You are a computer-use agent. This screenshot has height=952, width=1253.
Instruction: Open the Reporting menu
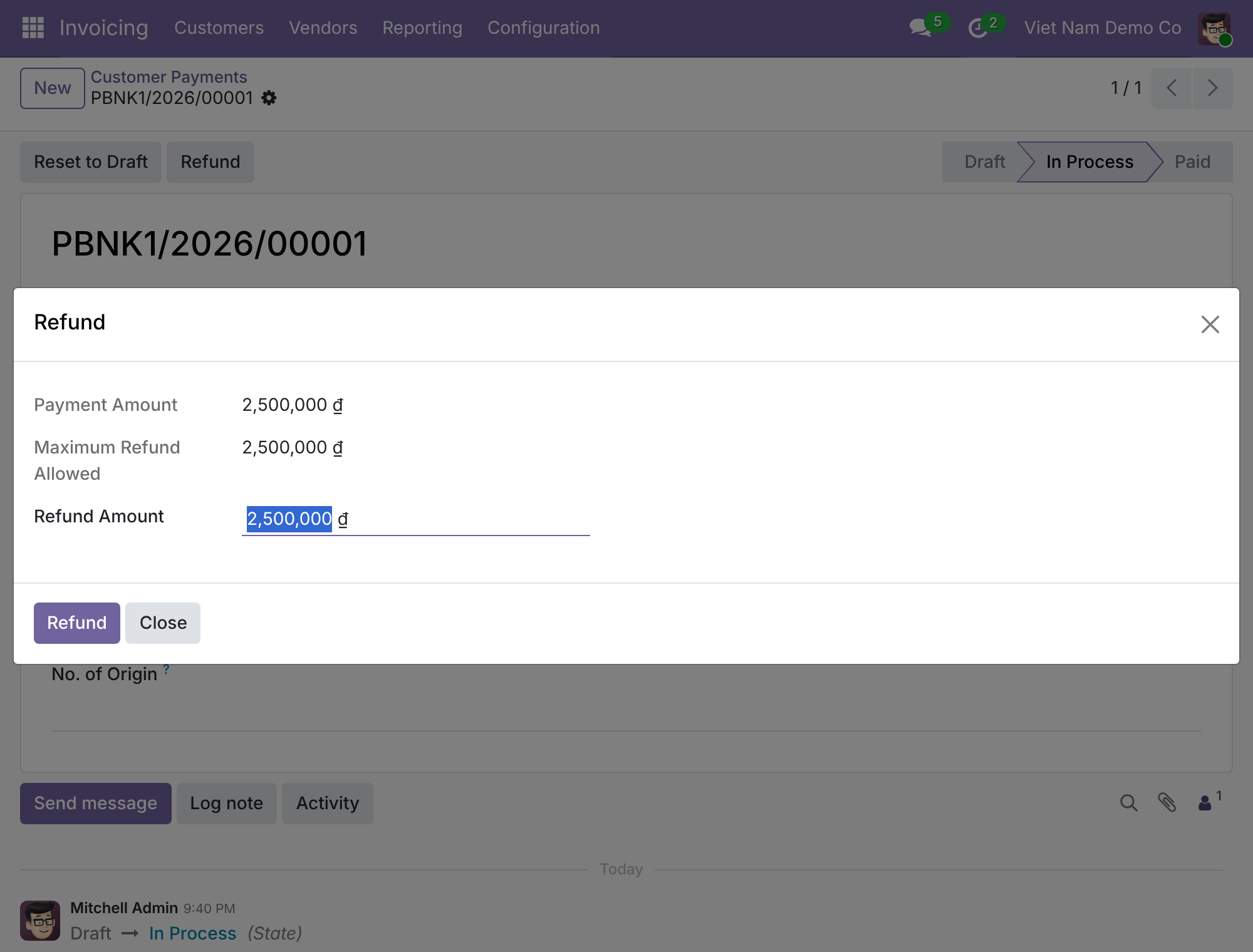click(x=422, y=28)
